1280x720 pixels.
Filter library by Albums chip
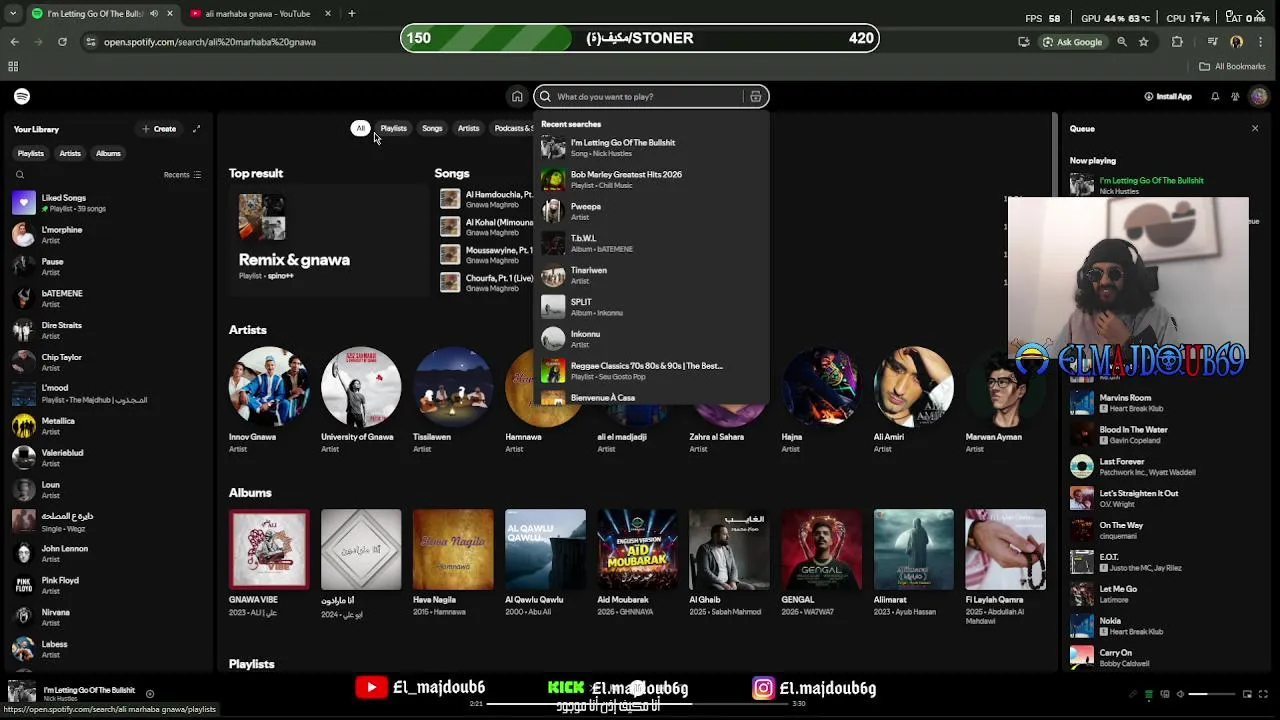tap(108, 153)
